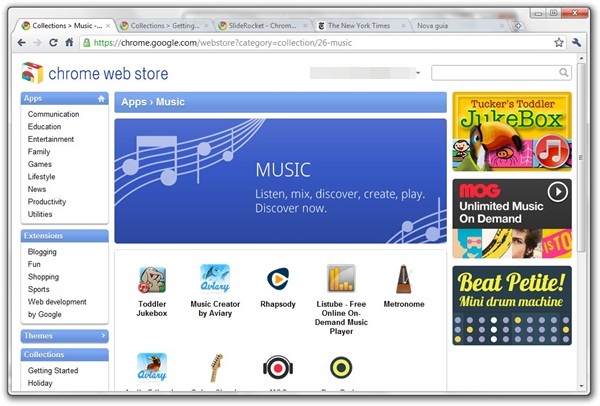Click the Collections section header
This screenshot has height=406, width=600.
pyautogui.click(x=64, y=354)
